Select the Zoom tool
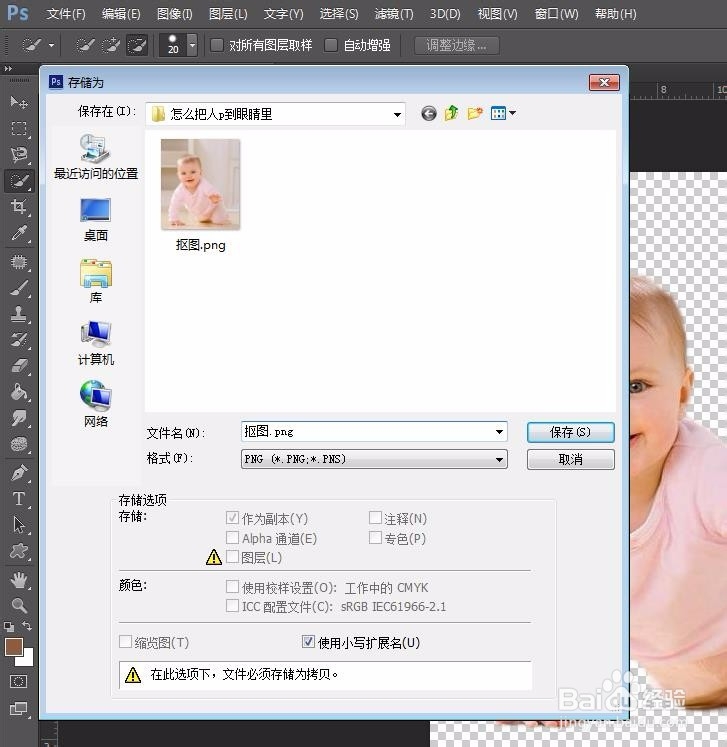Screen dimensions: 727x747 pos(19,606)
